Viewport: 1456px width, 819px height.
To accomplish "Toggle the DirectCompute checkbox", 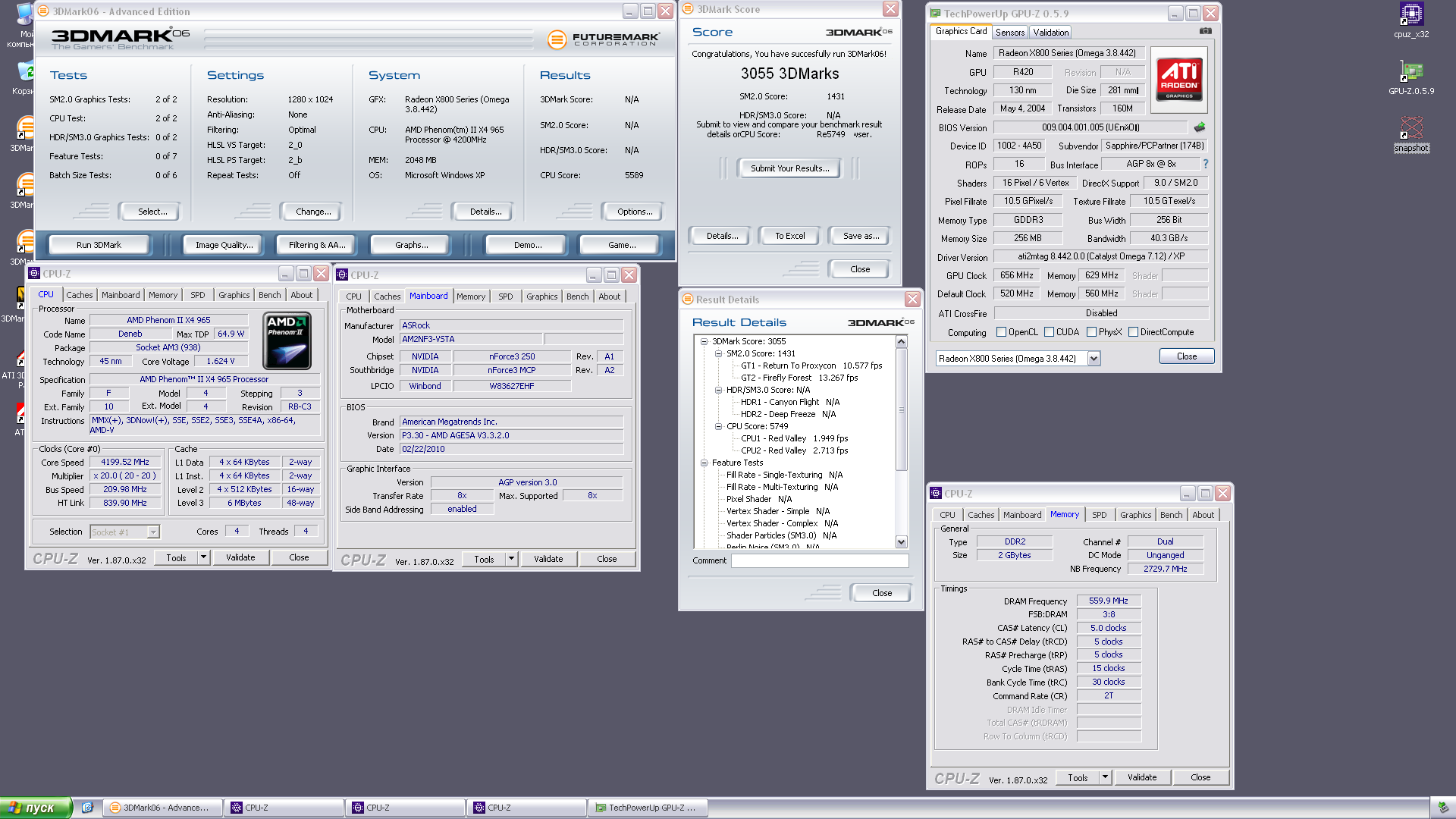I will (x=1133, y=332).
